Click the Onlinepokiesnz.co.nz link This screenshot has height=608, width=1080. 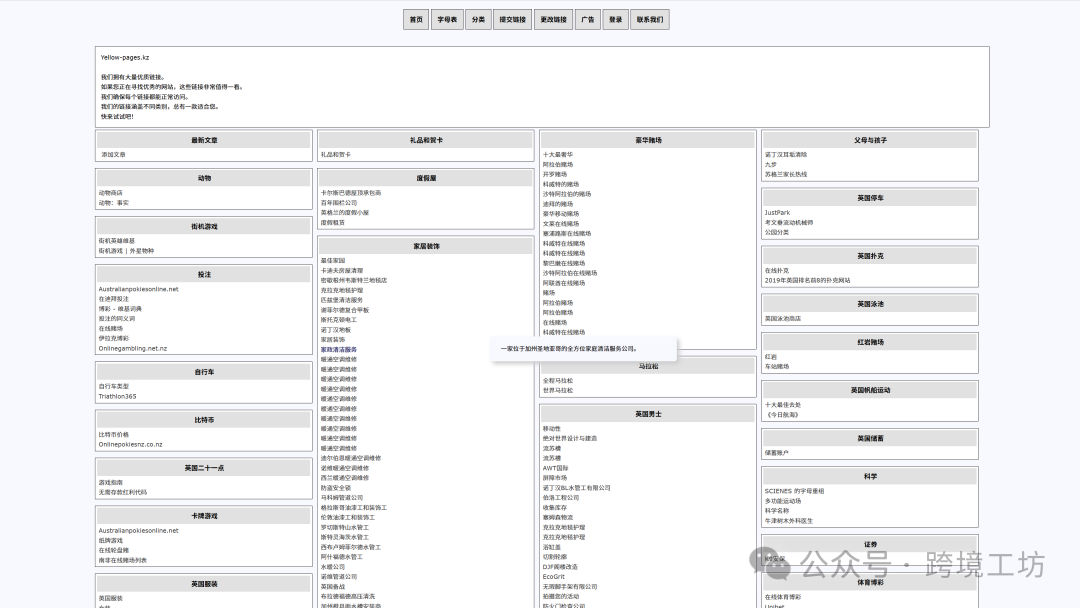(x=130, y=444)
